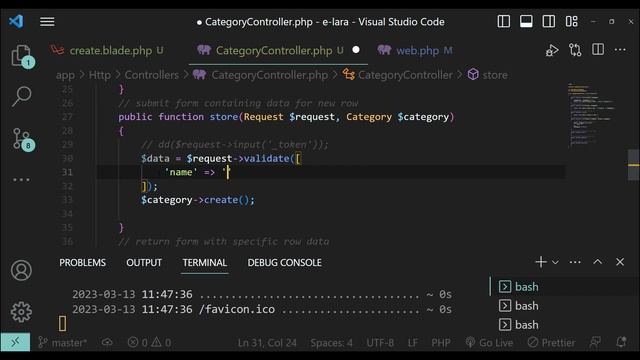Open errors and warnings status item

(x=149, y=342)
